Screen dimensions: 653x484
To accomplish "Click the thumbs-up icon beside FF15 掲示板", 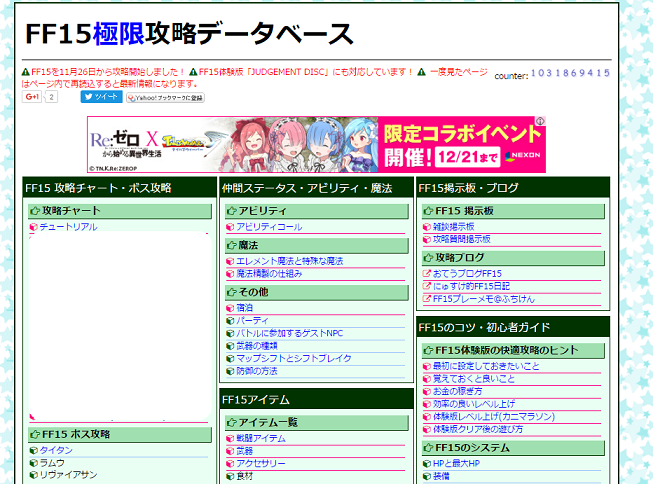I will (428, 211).
